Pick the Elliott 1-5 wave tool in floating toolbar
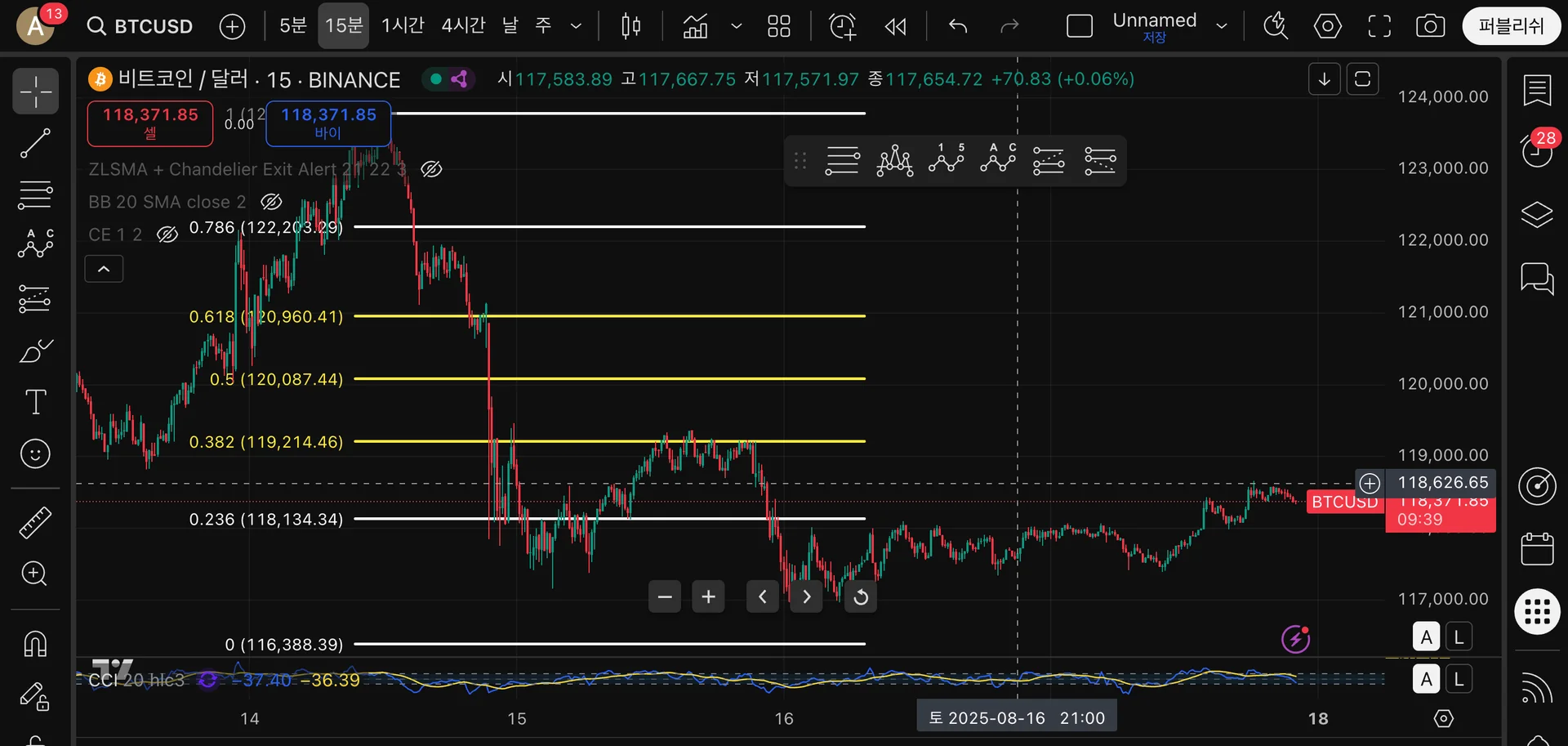The width and height of the screenshot is (1568, 746). coord(947,159)
